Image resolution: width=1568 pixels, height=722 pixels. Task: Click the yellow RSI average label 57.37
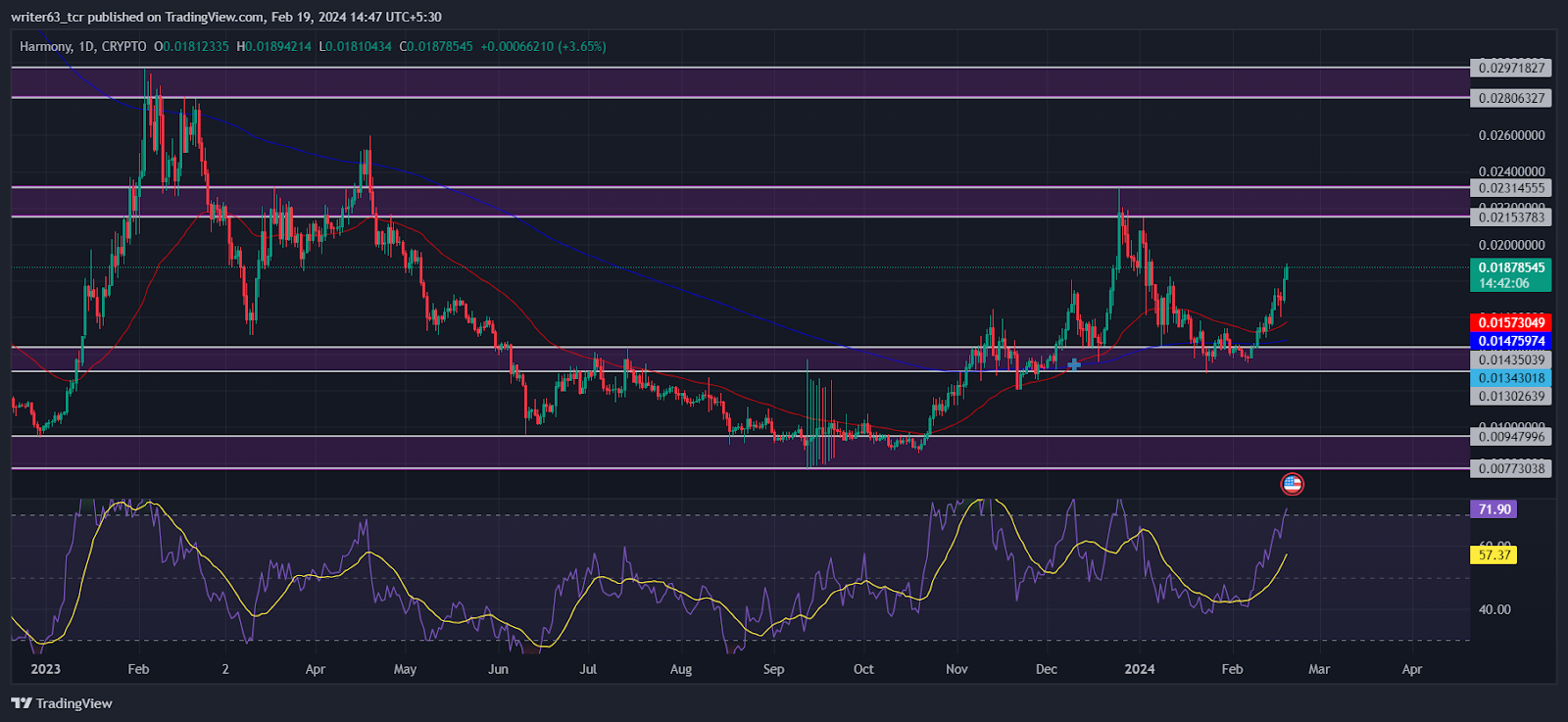coord(1494,554)
